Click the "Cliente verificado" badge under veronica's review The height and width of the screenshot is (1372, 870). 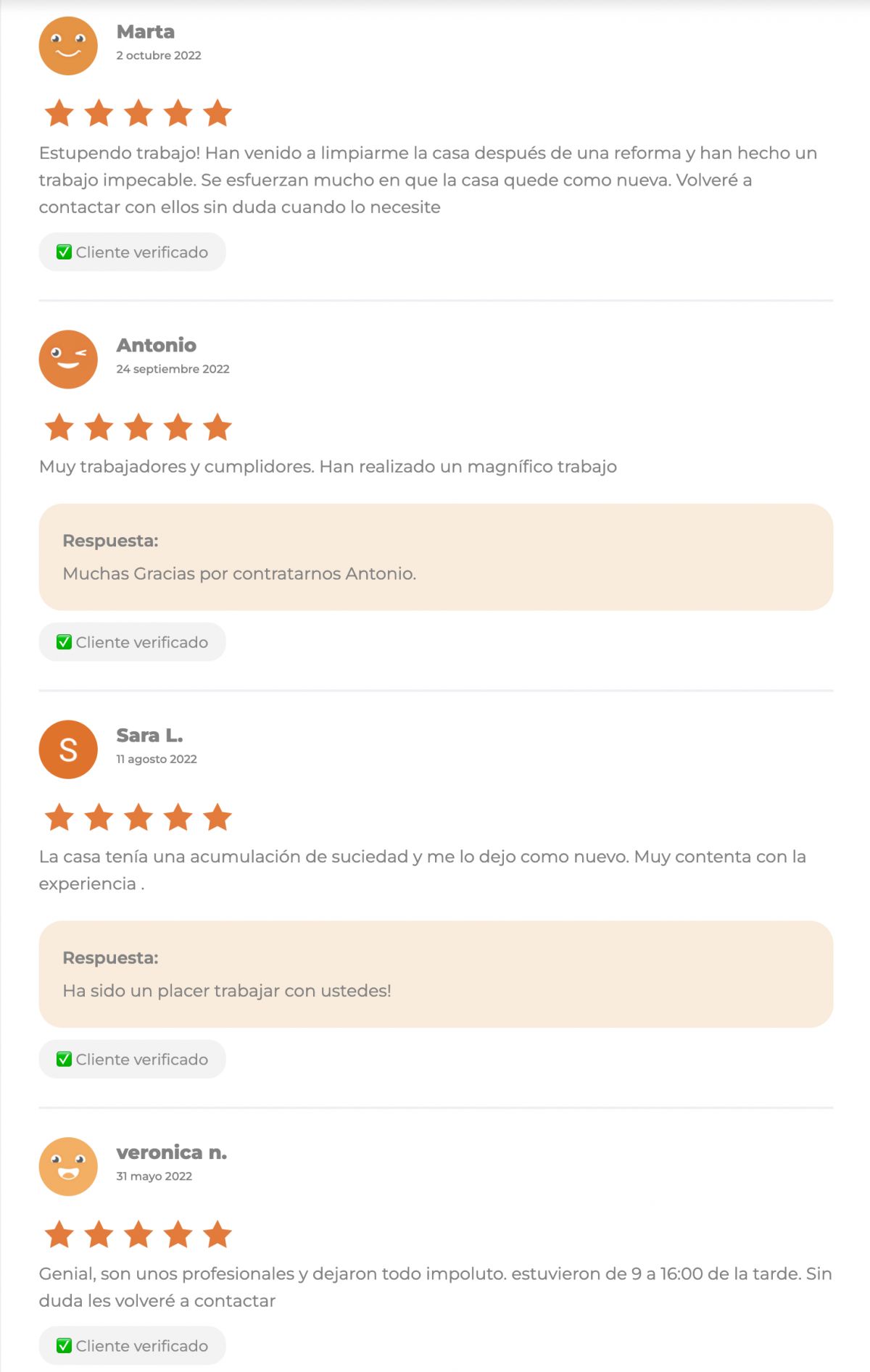[133, 1346]
